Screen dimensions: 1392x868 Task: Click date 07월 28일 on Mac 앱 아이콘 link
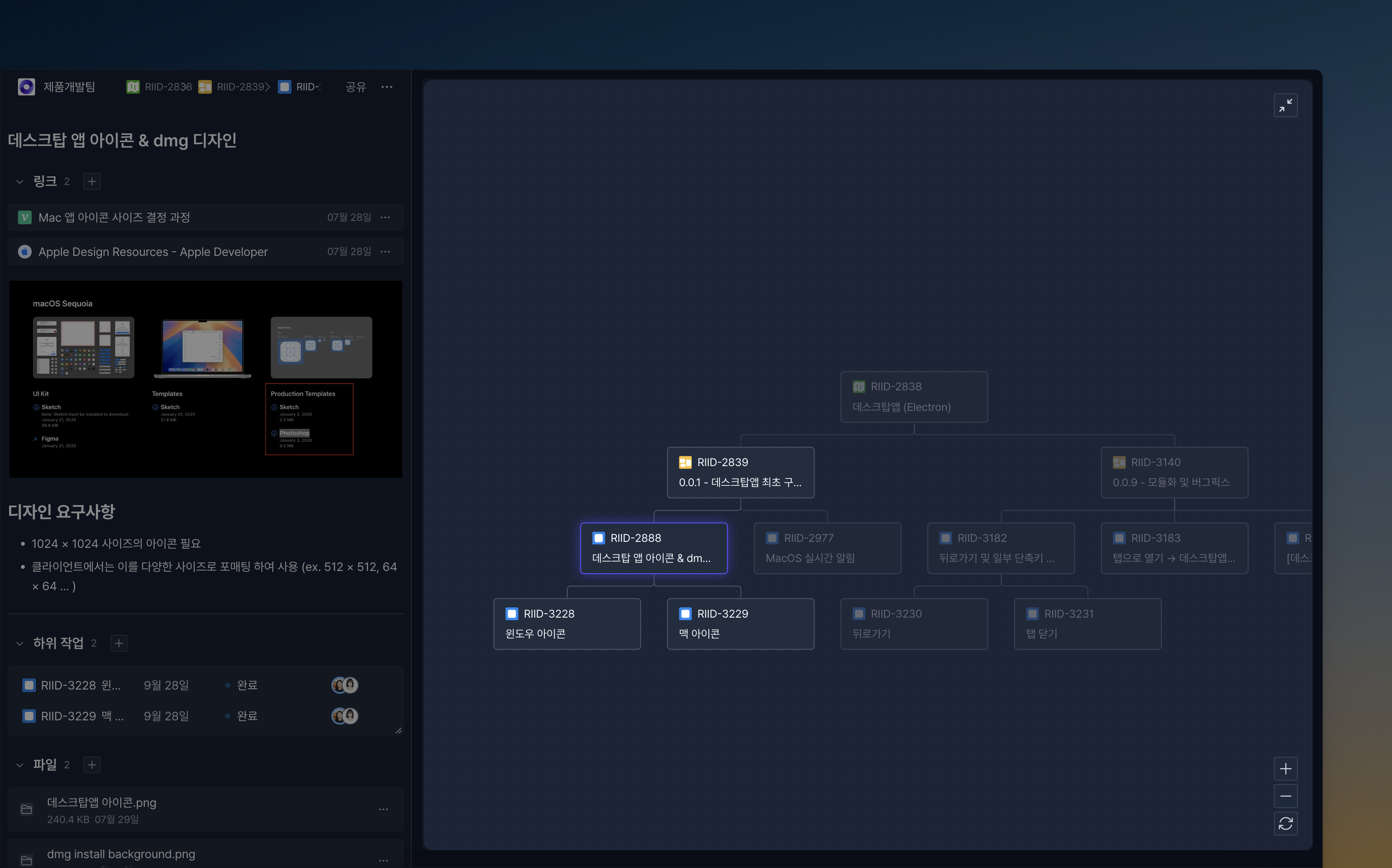pyautogui.click(x=349, y=217)
